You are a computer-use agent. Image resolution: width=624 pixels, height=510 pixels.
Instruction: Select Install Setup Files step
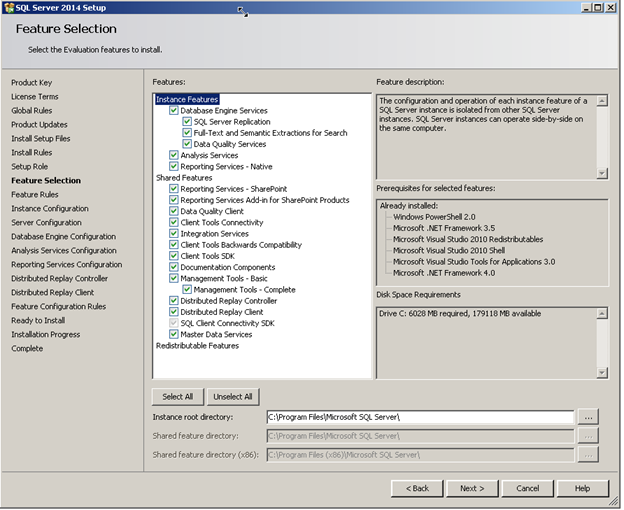tap(41, 138)
